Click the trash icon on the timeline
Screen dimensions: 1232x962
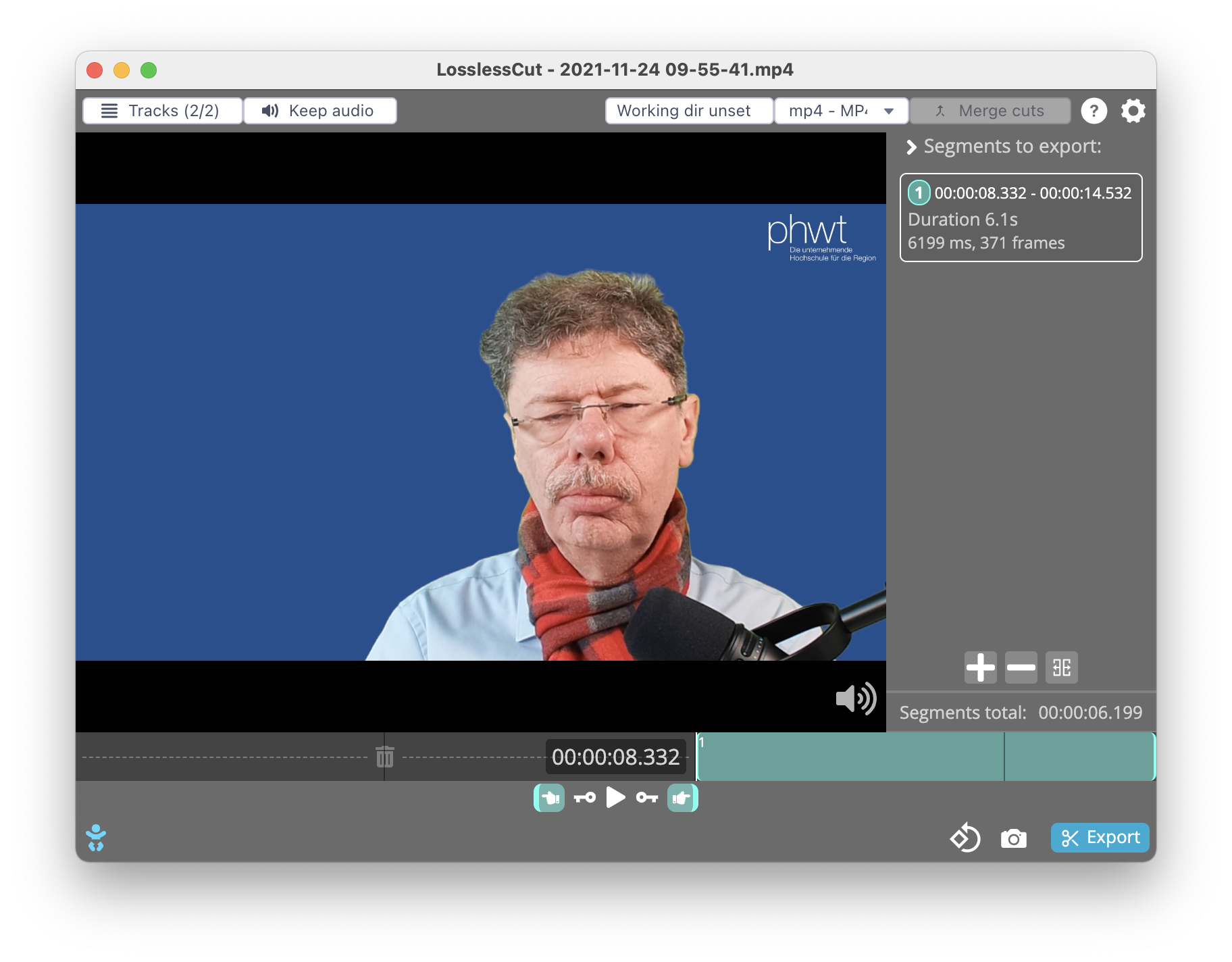[x=385, y=757]
